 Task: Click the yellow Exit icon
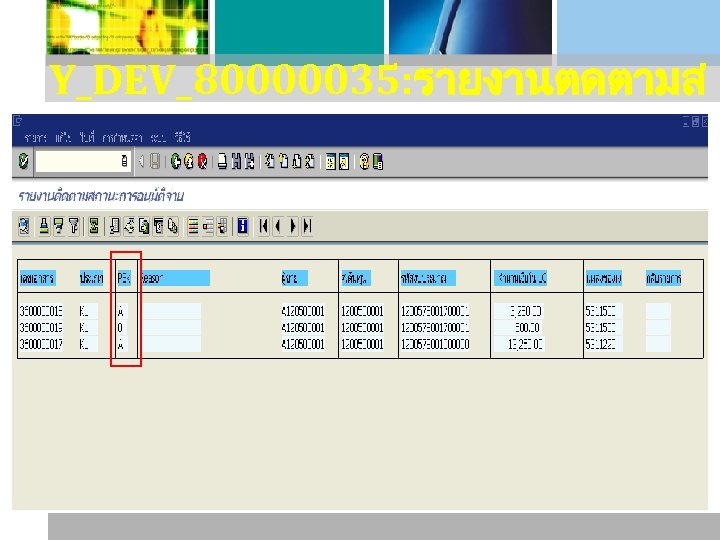tap(189, 161)
